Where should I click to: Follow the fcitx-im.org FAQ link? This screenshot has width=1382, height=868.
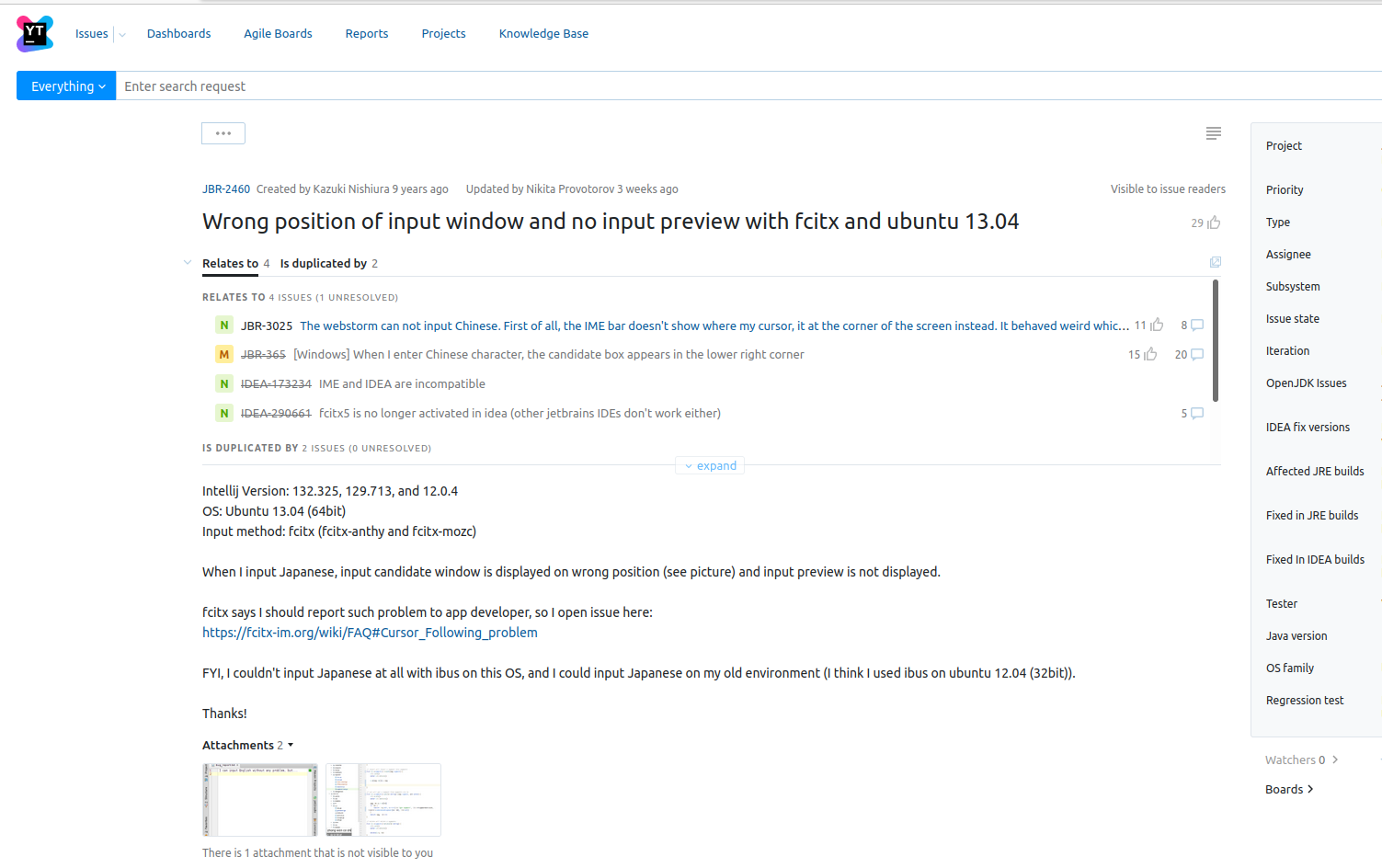click(x=370, y=633)
